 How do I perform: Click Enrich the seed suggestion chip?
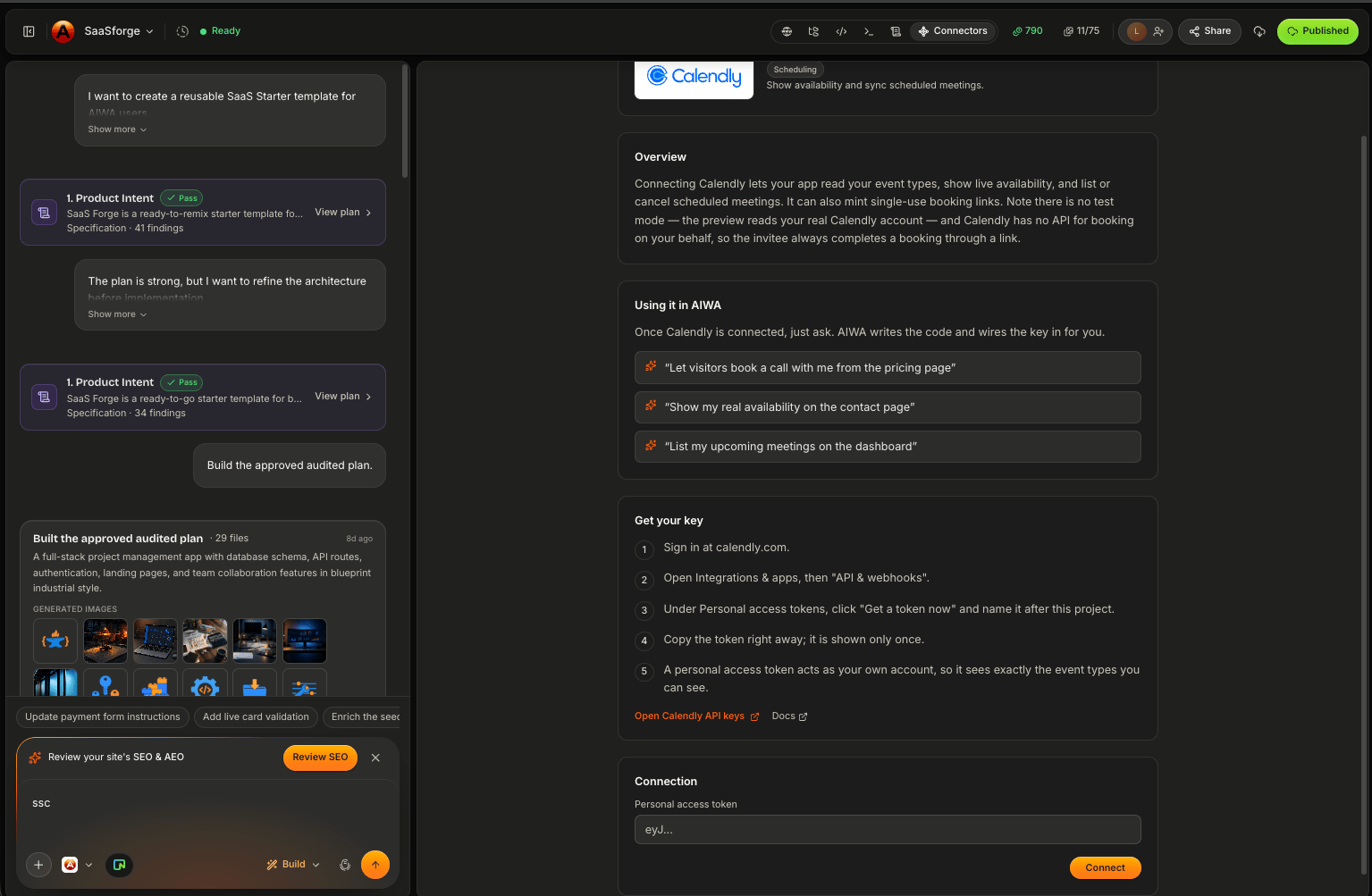click(362, 716)
